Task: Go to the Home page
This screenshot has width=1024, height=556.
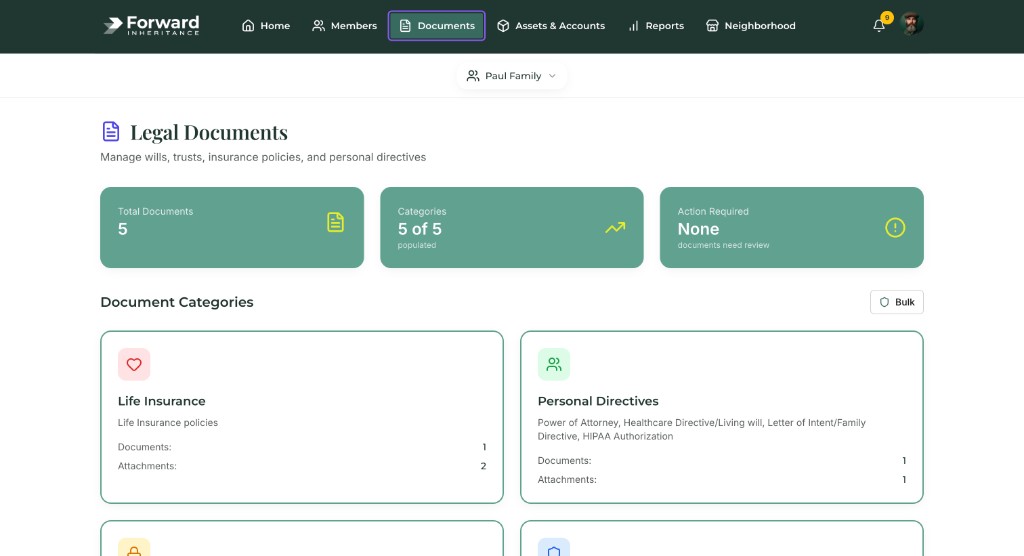Action: pyautogui.click(x=266, y=26)
